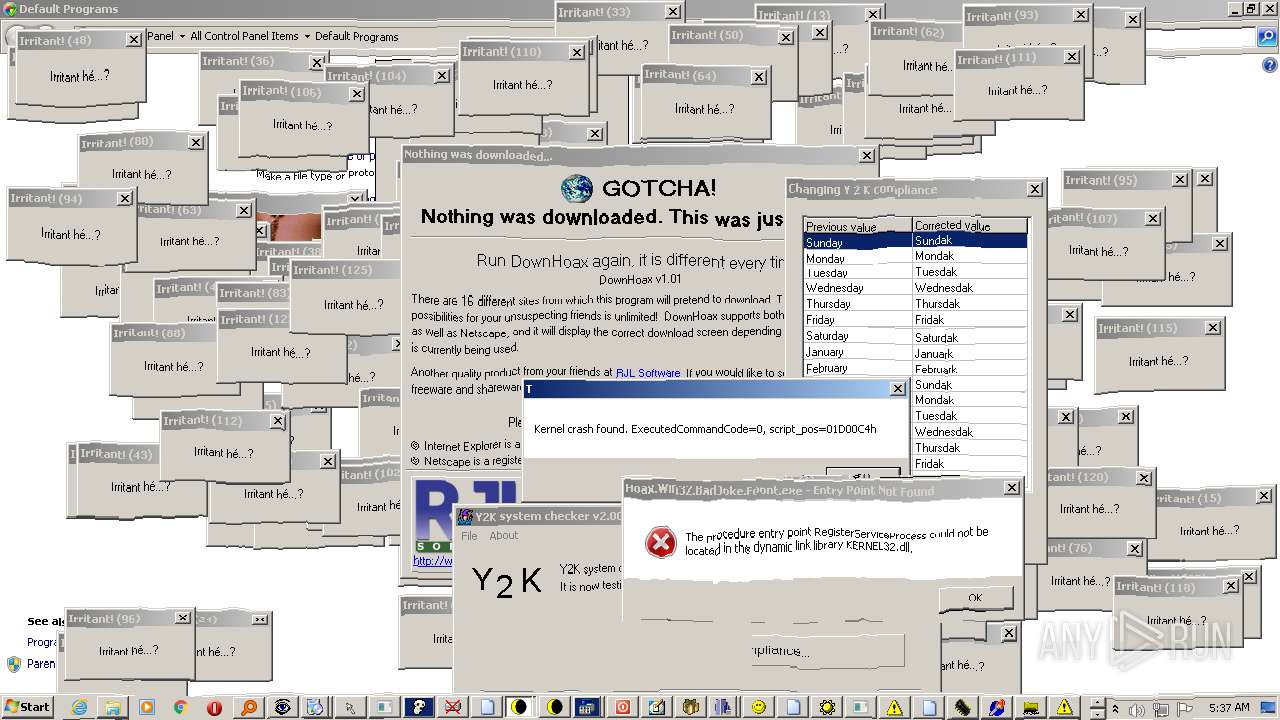Expand arrow after All Control Panel Items
The width and height of the screenshot is (1280, 720).
(x=307, y=37)
